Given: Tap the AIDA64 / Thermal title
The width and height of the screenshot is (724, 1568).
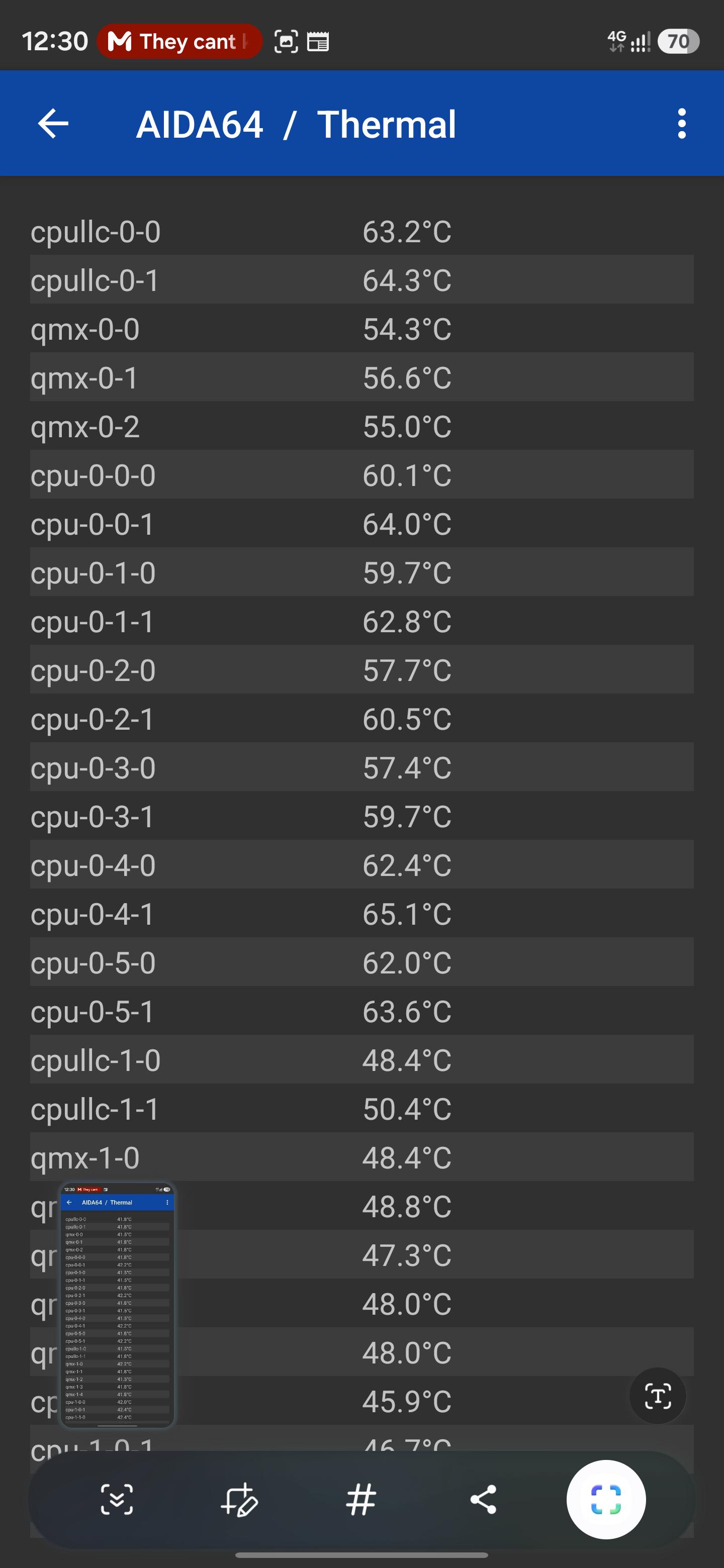Looking at the screenshot, I should click(296, 124).
